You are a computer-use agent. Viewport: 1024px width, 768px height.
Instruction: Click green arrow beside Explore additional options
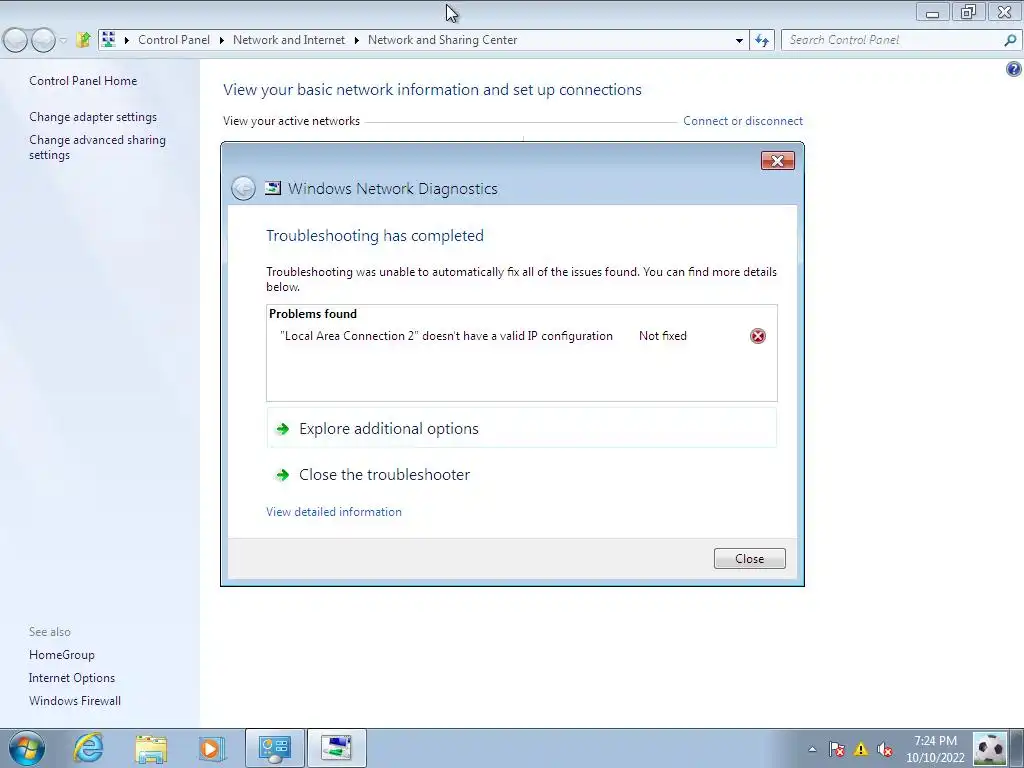pos(282,429)
